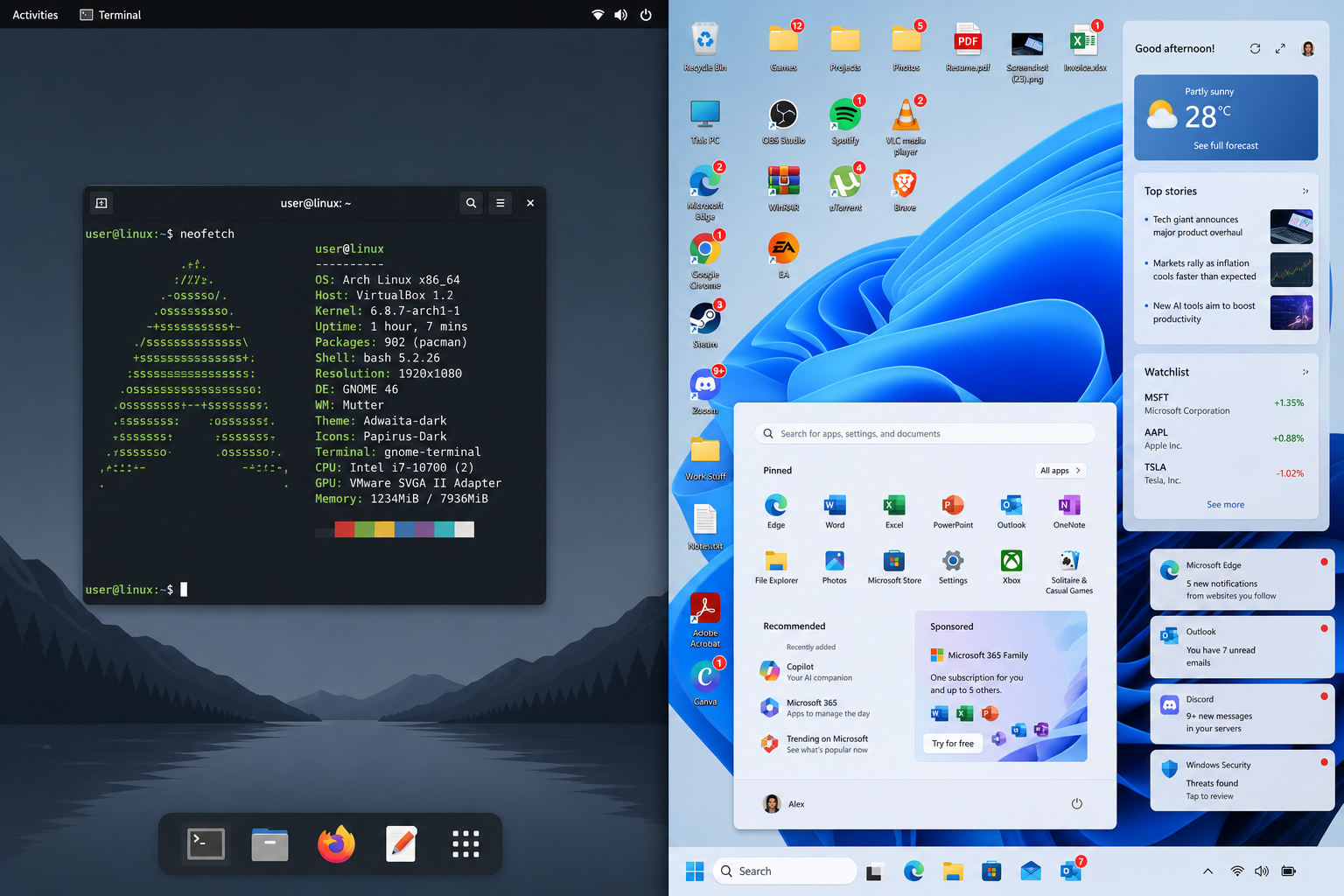Launch PowerPoint from pinned apps
Image resolution: width=1344 pixels, height=896 pixels.
953,512
